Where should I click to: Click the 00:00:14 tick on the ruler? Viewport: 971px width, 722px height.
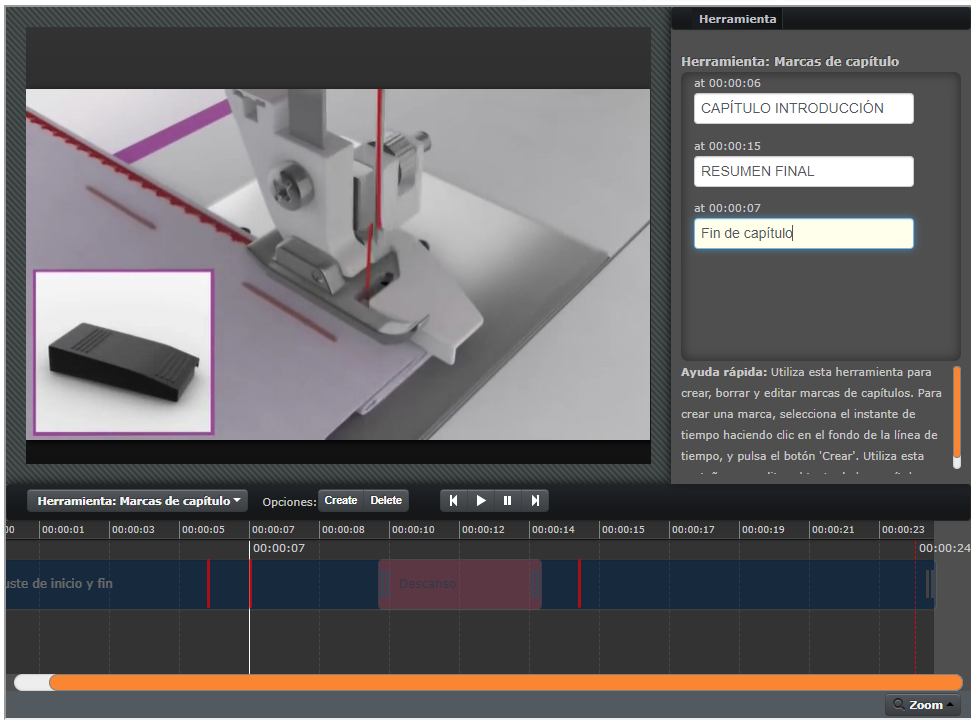coord(552,530)
